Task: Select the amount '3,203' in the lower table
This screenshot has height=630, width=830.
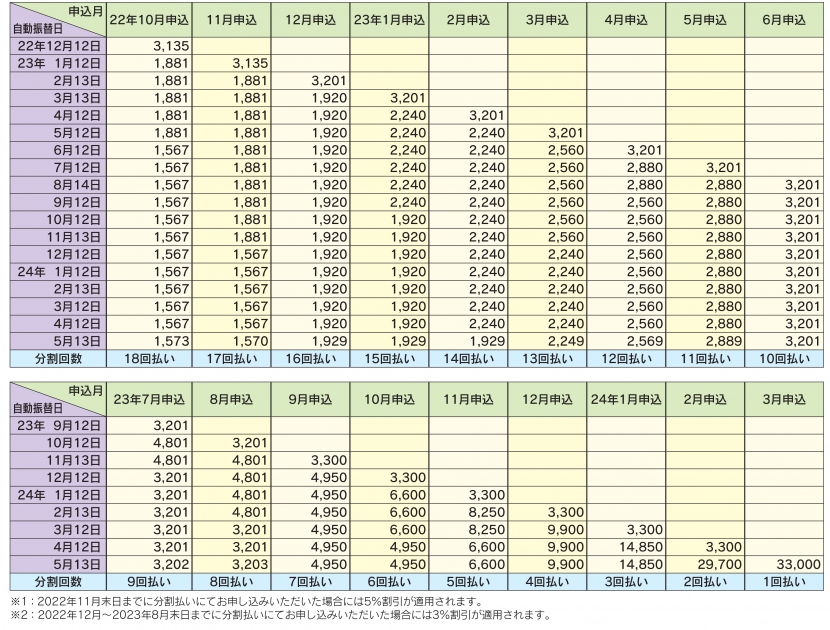Action: coord(250,565)
